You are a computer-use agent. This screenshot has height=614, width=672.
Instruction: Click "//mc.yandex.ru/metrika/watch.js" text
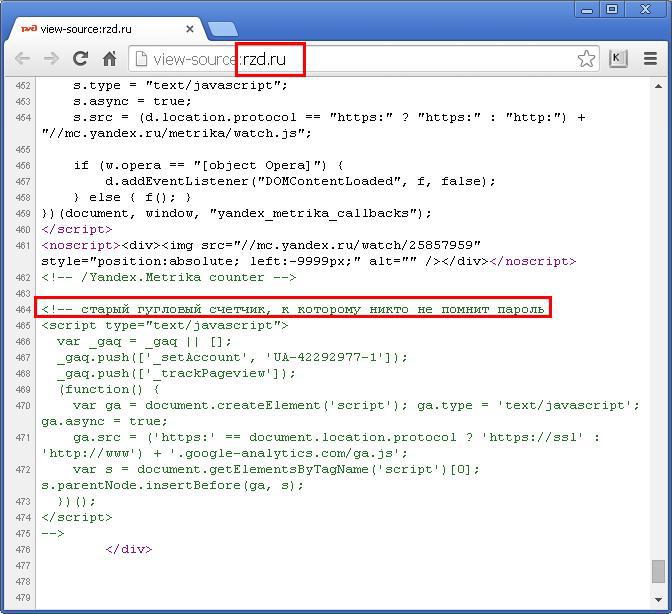point(176,133)
